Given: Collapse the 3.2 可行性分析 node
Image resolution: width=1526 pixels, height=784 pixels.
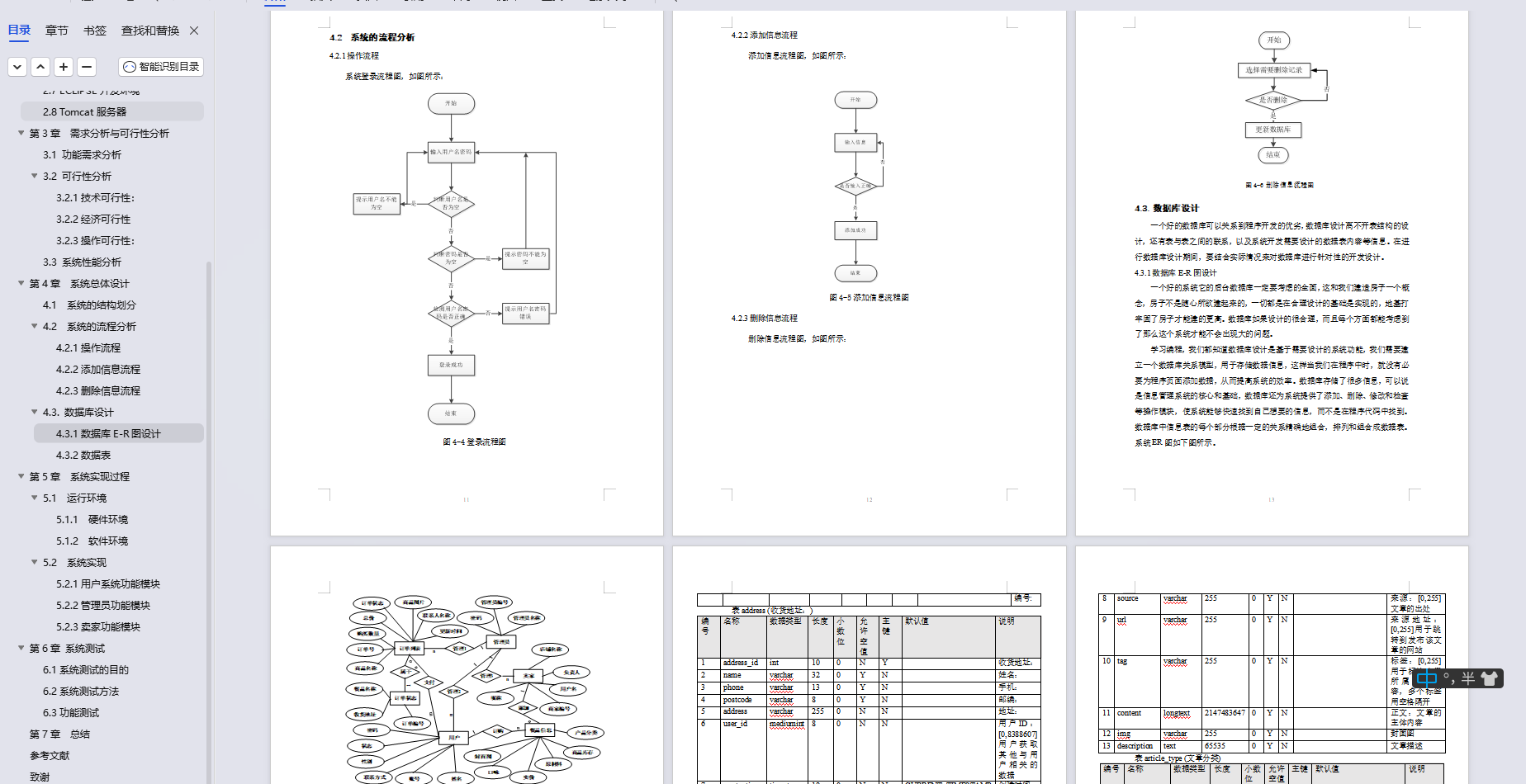Looking at the screenshot, I should pos(35,176).
